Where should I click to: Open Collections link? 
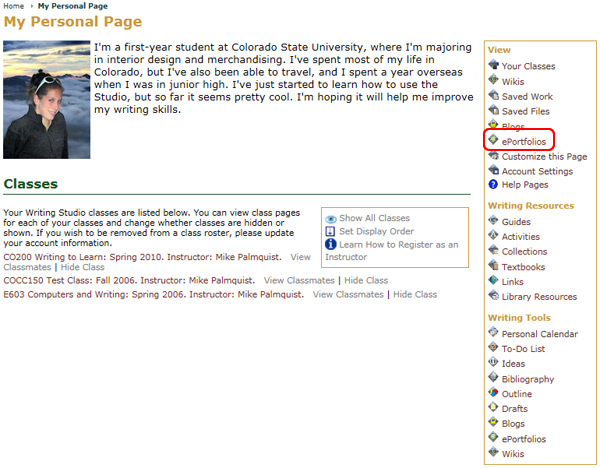click(x=525, y=252)
